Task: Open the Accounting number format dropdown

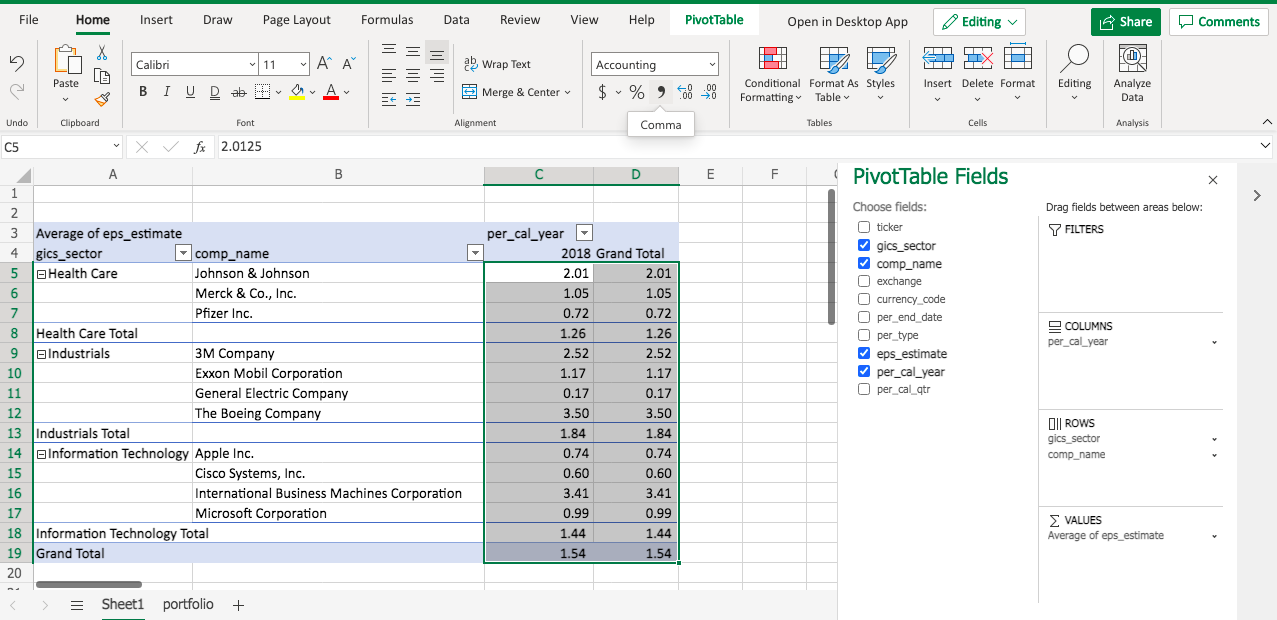Action: tap(712, 65)
